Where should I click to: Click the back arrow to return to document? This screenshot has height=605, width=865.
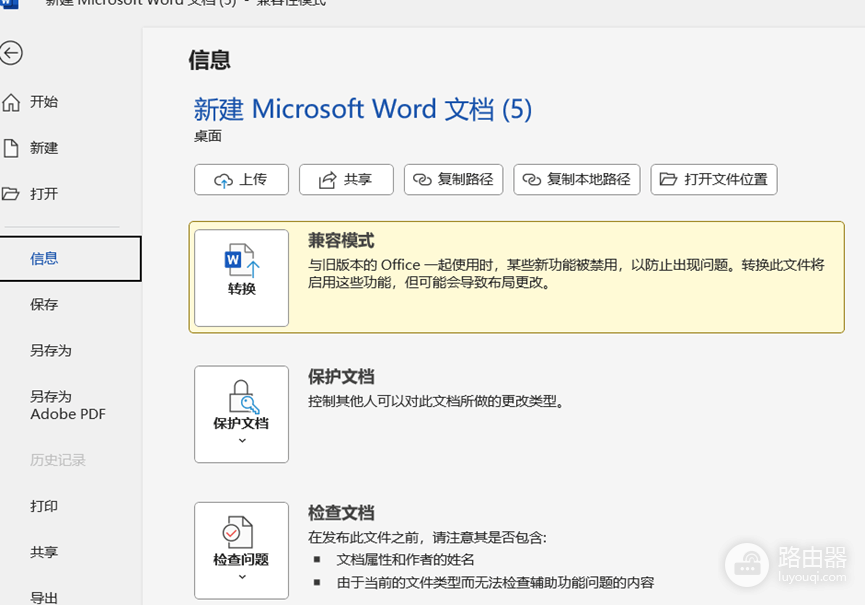10,53
